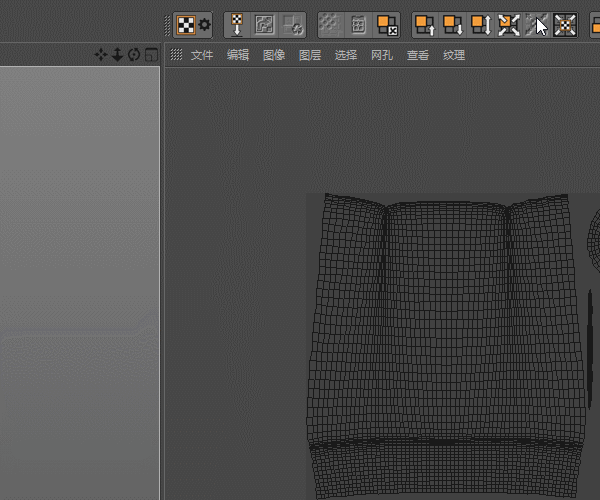Viewport: 600px width, 500px height.
Task: Click the orange square with X icon
Action: click(387, 25)
